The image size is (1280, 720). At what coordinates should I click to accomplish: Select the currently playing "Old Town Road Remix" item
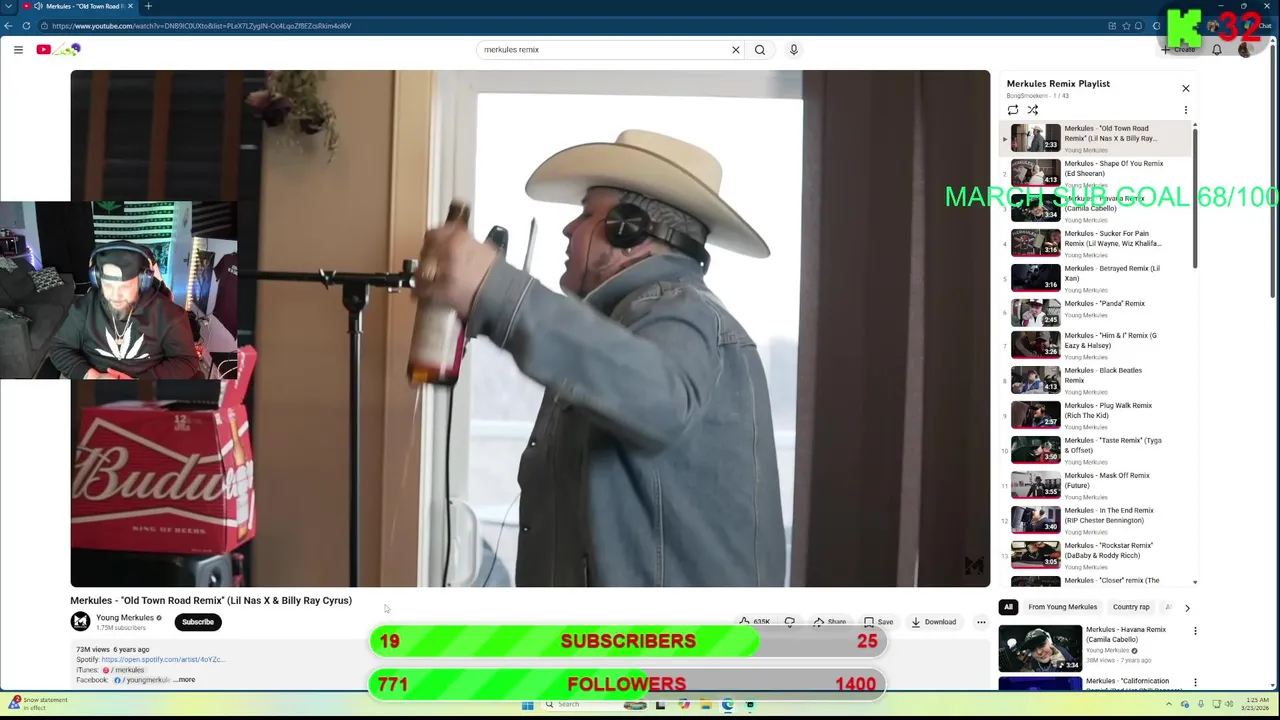click(1095, 138)
